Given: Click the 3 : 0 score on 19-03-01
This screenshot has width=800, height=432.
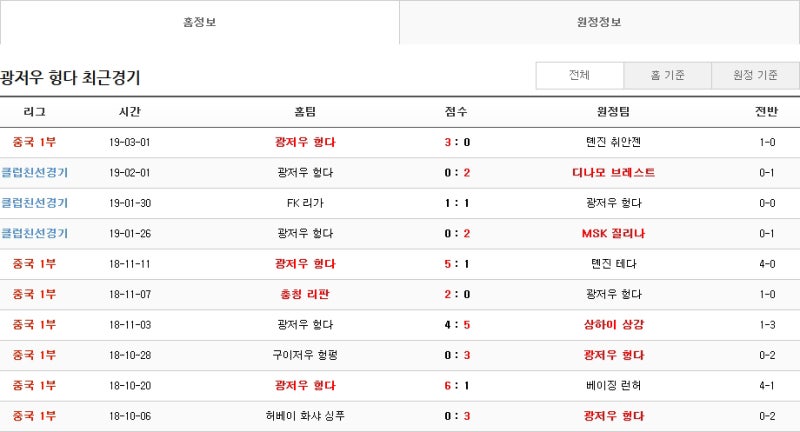Looking at the screenshot, I should pyautogui.click(x=457, y=142).
